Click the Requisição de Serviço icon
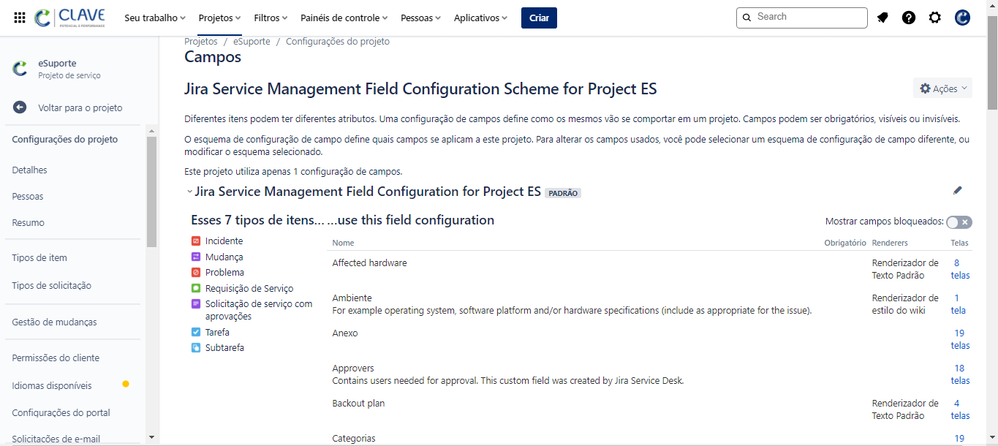The image size is (998, 446). pos(196,288)
